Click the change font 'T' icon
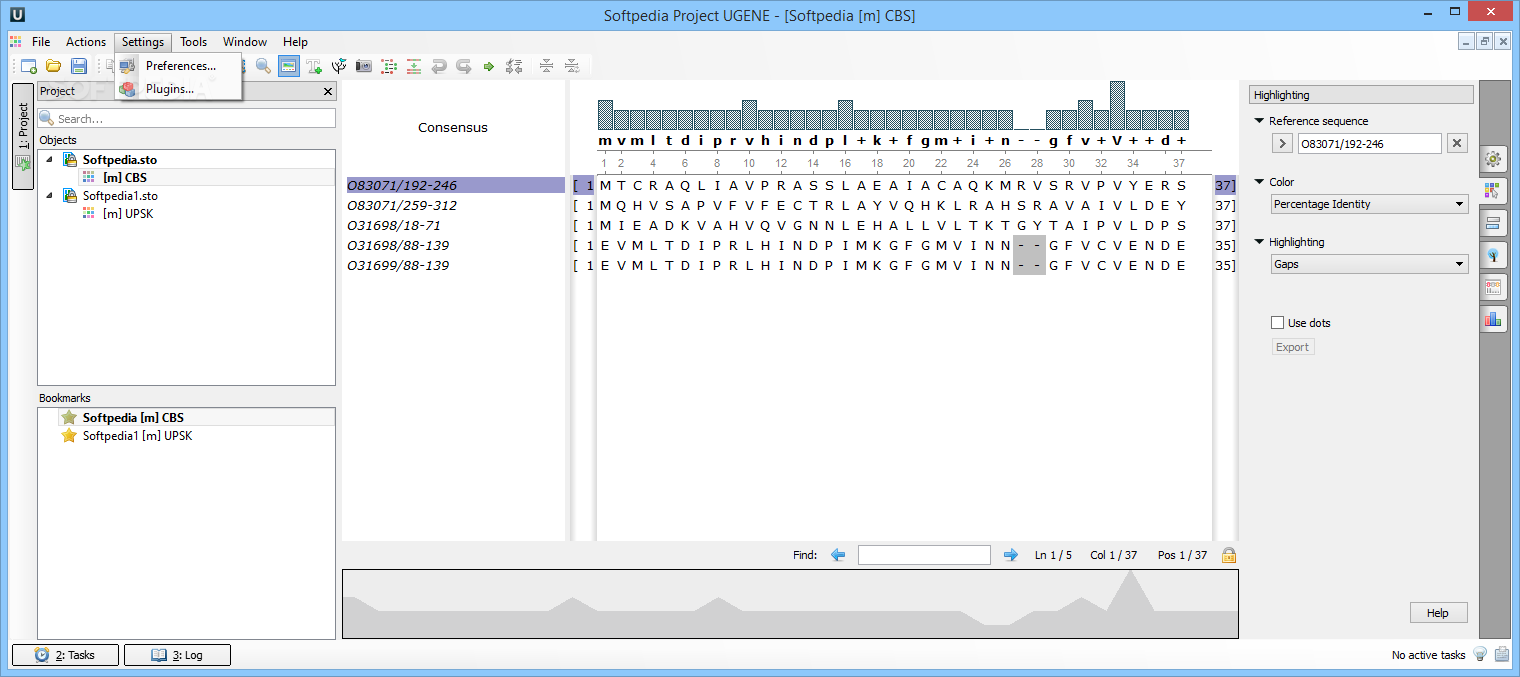Screen dimensions: 1520x677 pos(314,66)
